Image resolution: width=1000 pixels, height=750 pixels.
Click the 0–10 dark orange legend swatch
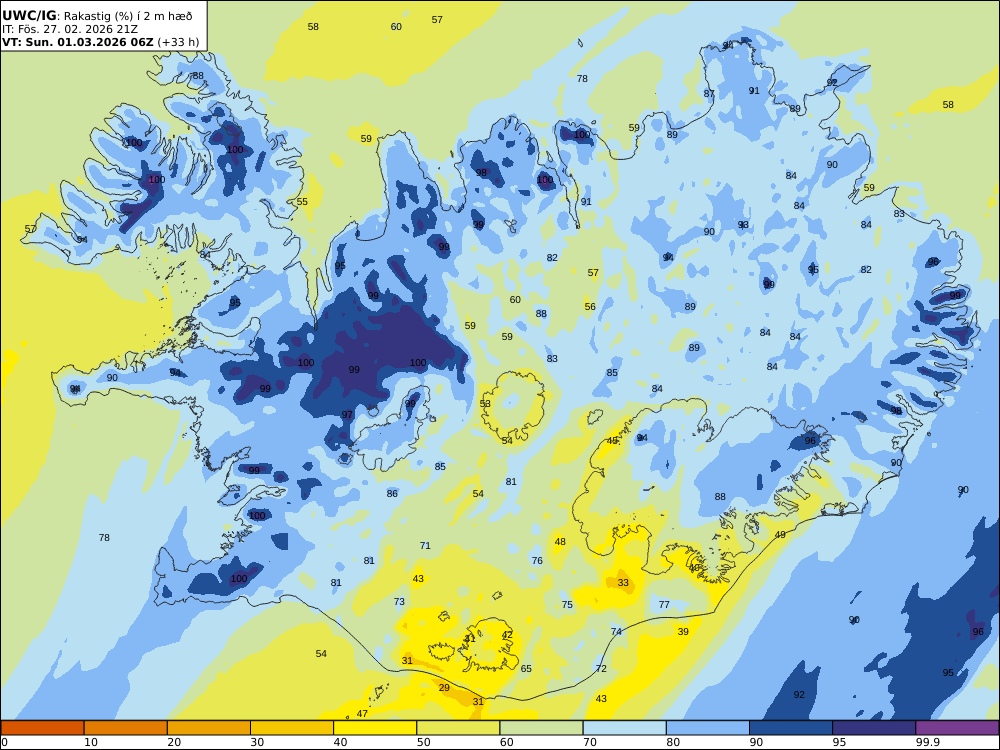pos(42,728)
